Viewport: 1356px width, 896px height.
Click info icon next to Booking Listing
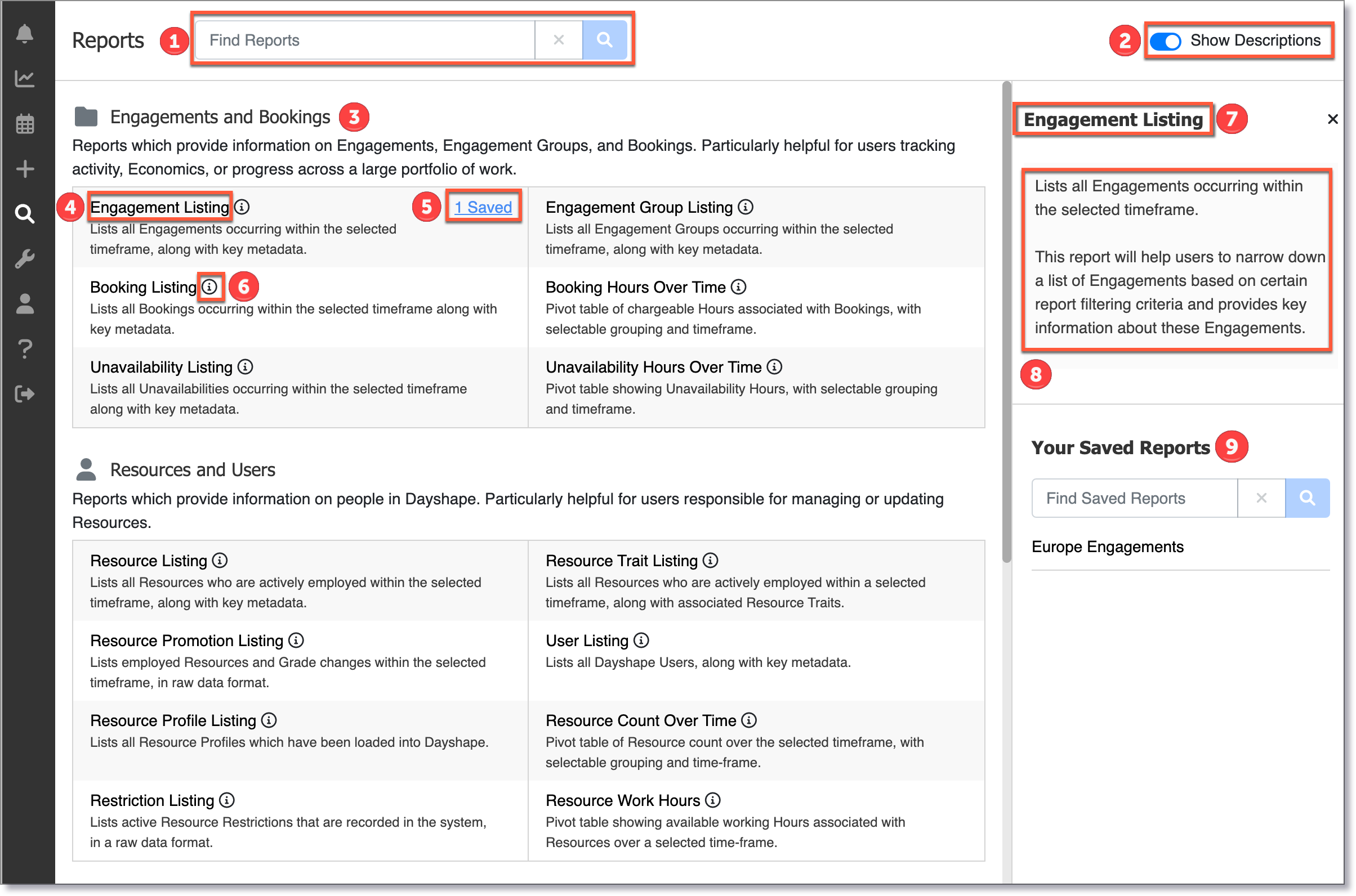click(210, 287)
